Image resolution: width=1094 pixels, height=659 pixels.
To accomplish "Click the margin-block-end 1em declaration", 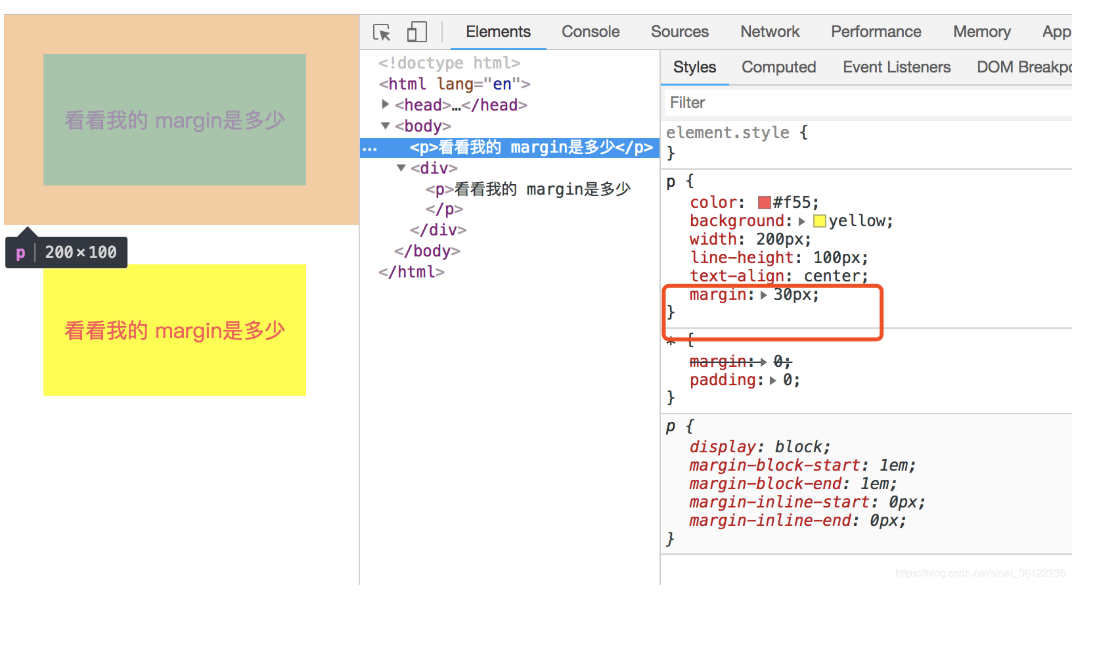I will pyautogui.click(x=793, y=484).
